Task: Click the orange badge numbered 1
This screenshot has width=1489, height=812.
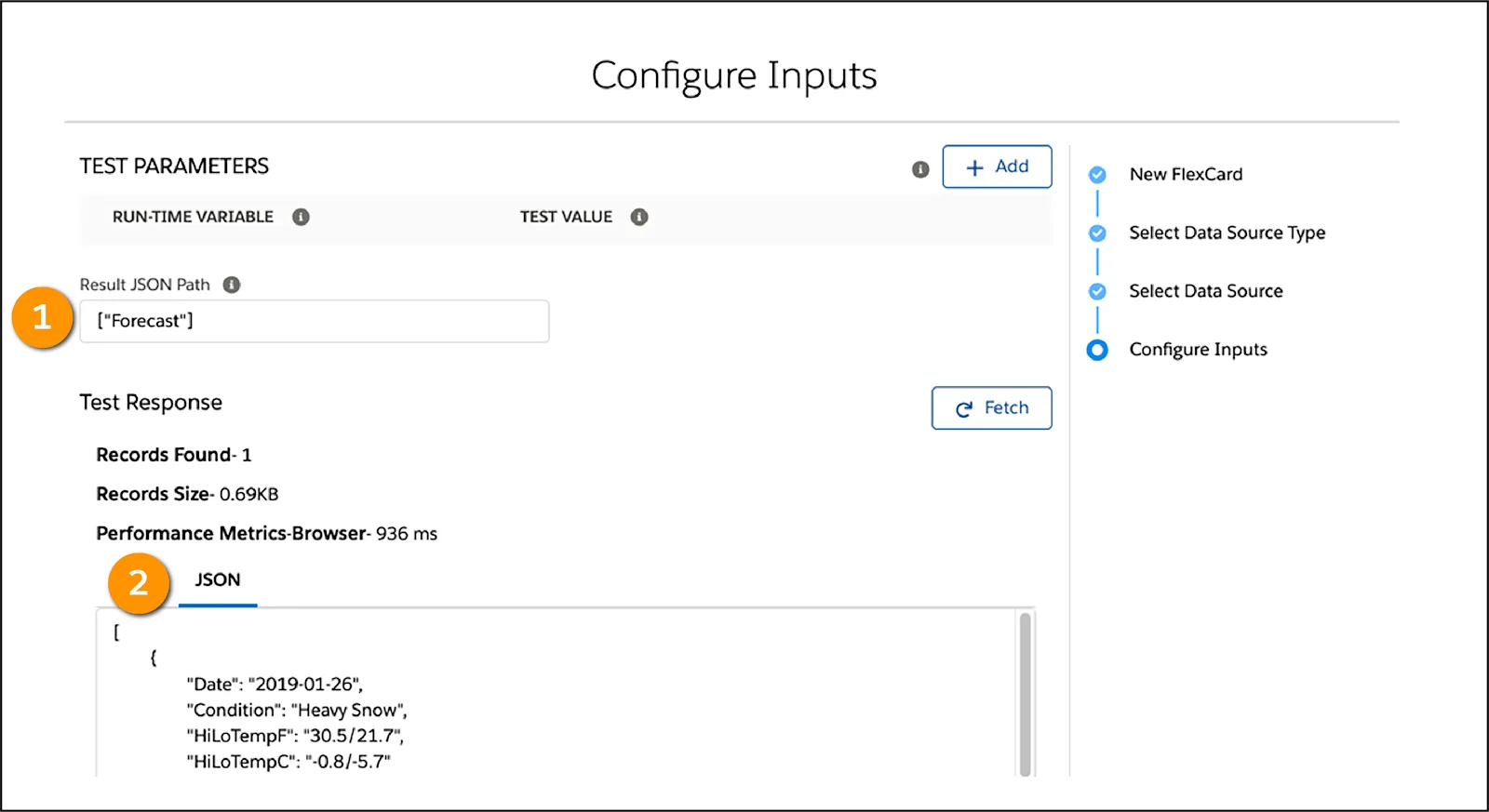Action: [43, 318]
